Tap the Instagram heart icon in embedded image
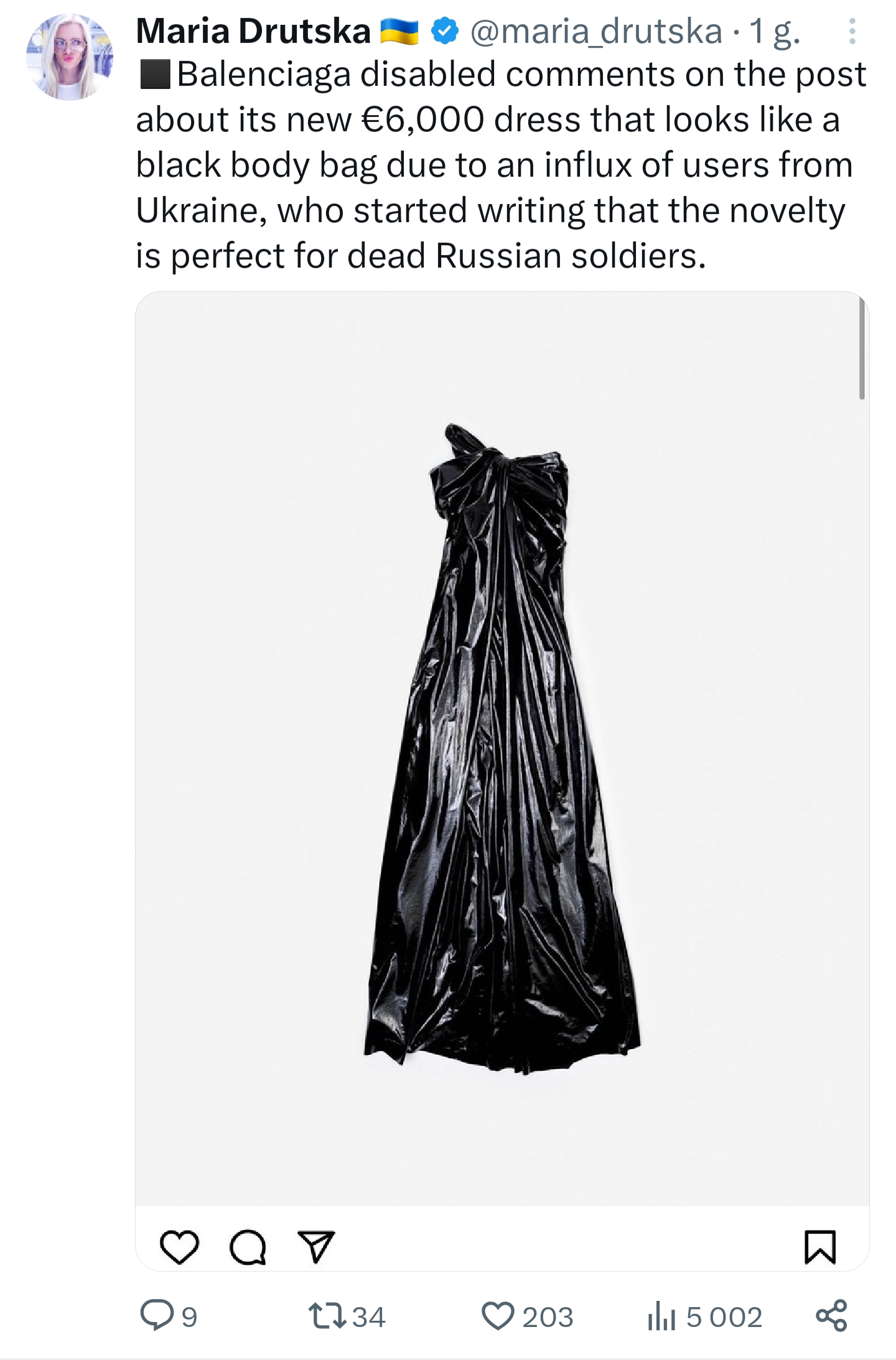 pos(179,1247)
